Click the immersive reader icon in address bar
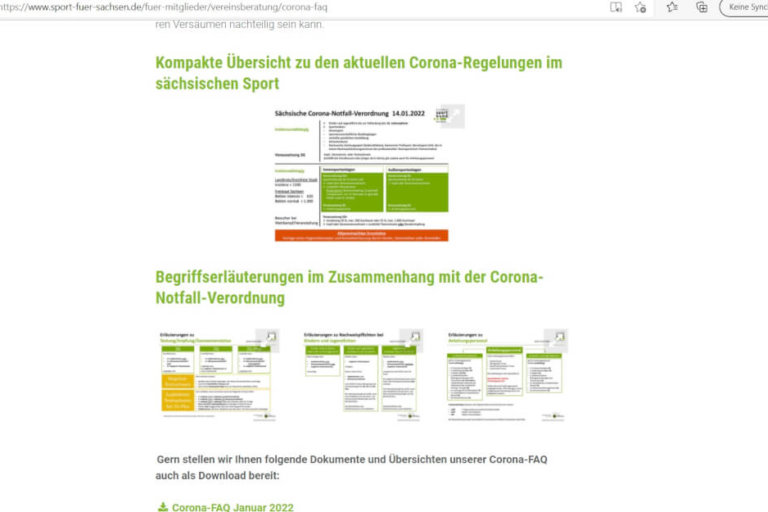 (616, 8)
